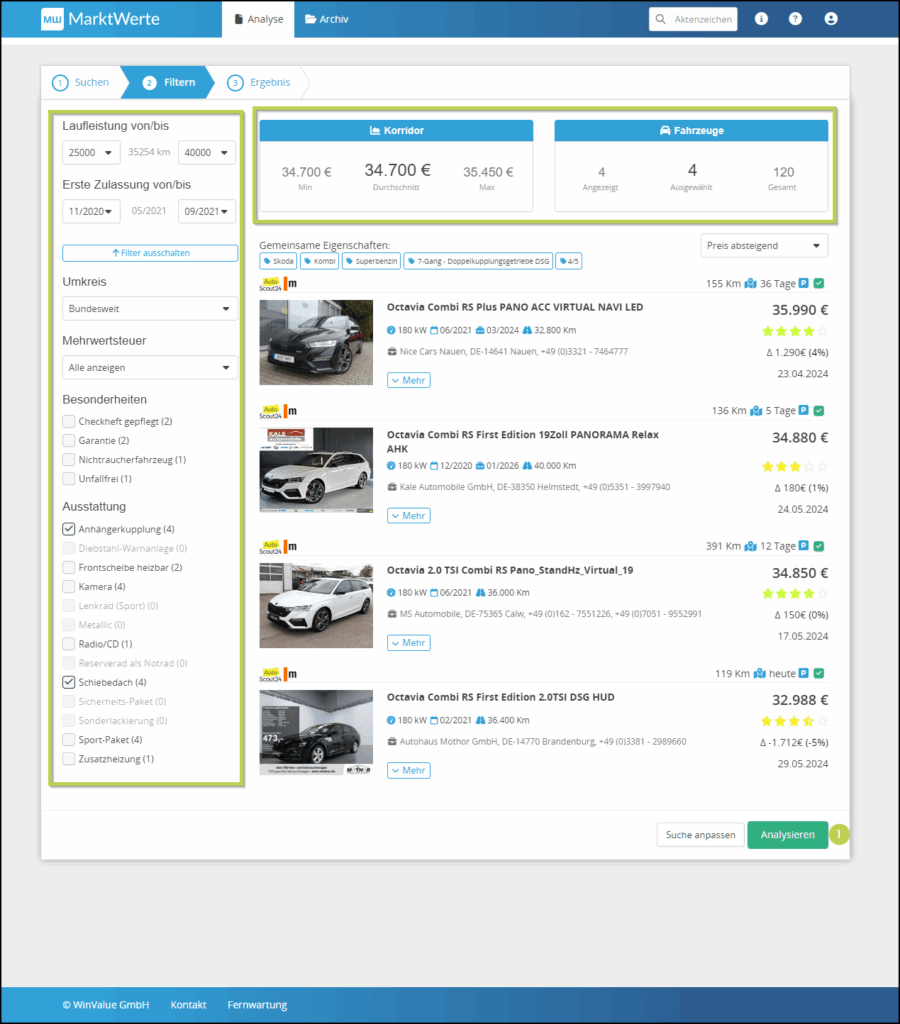
Task: Go to the Suchen step
Action: [81, 82]
